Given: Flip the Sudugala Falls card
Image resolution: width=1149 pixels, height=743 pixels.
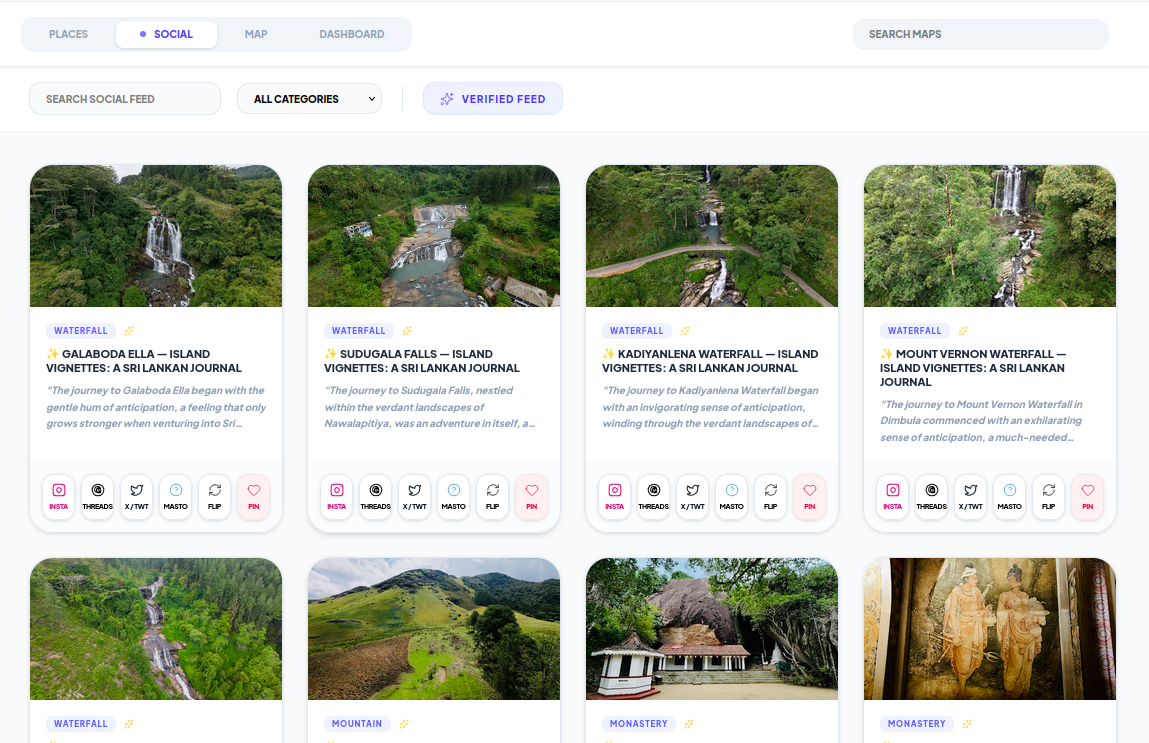Looking at the screenshot, I should point(492,497).
